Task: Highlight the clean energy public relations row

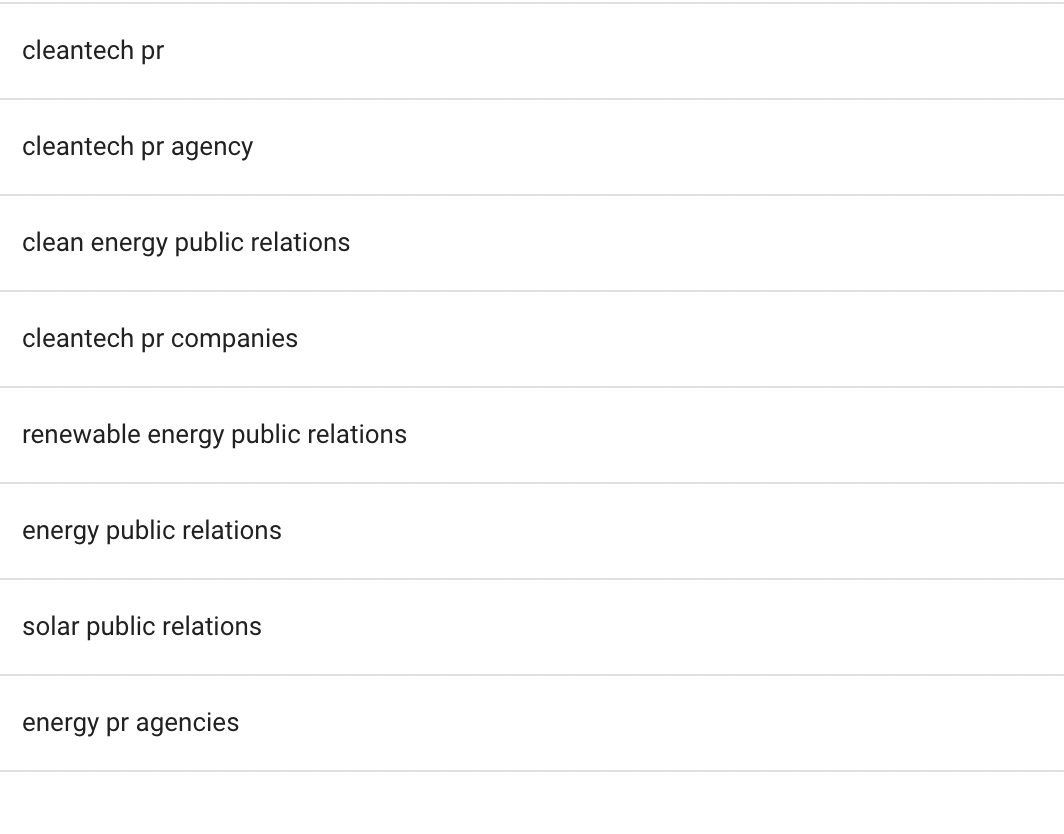Action: point(532,243)
